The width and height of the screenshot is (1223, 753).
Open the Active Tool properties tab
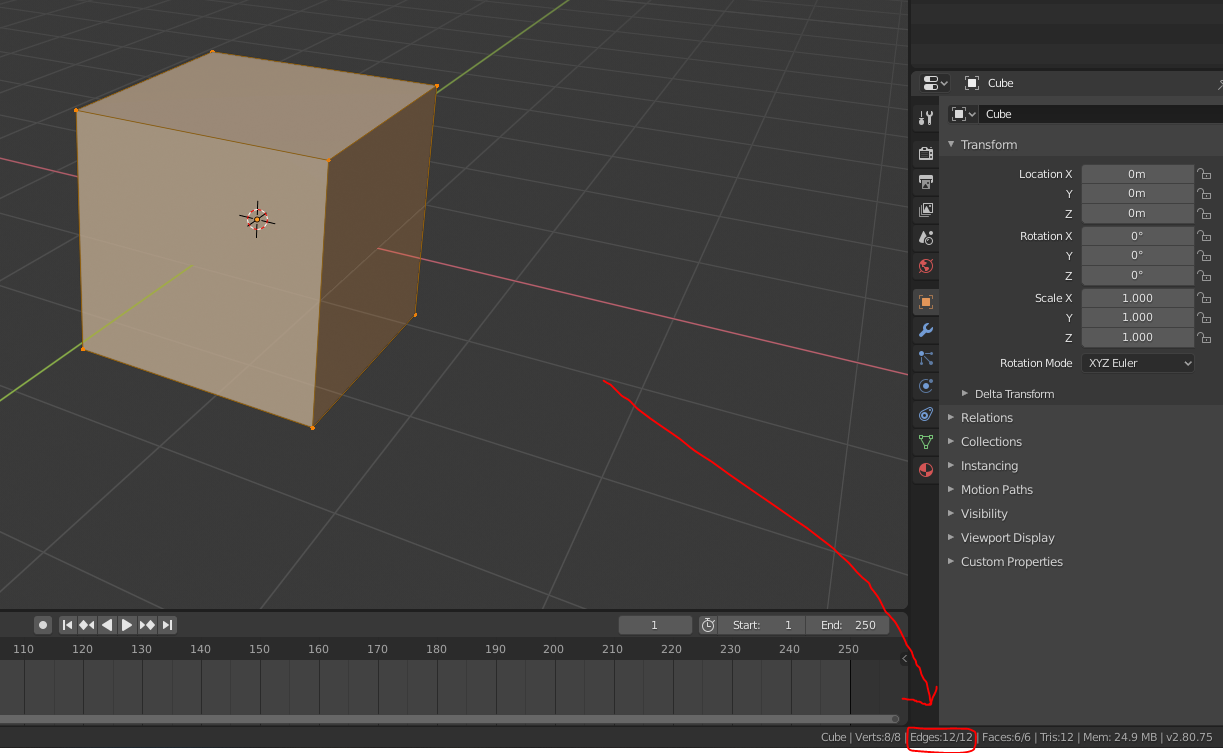(926, 118)
